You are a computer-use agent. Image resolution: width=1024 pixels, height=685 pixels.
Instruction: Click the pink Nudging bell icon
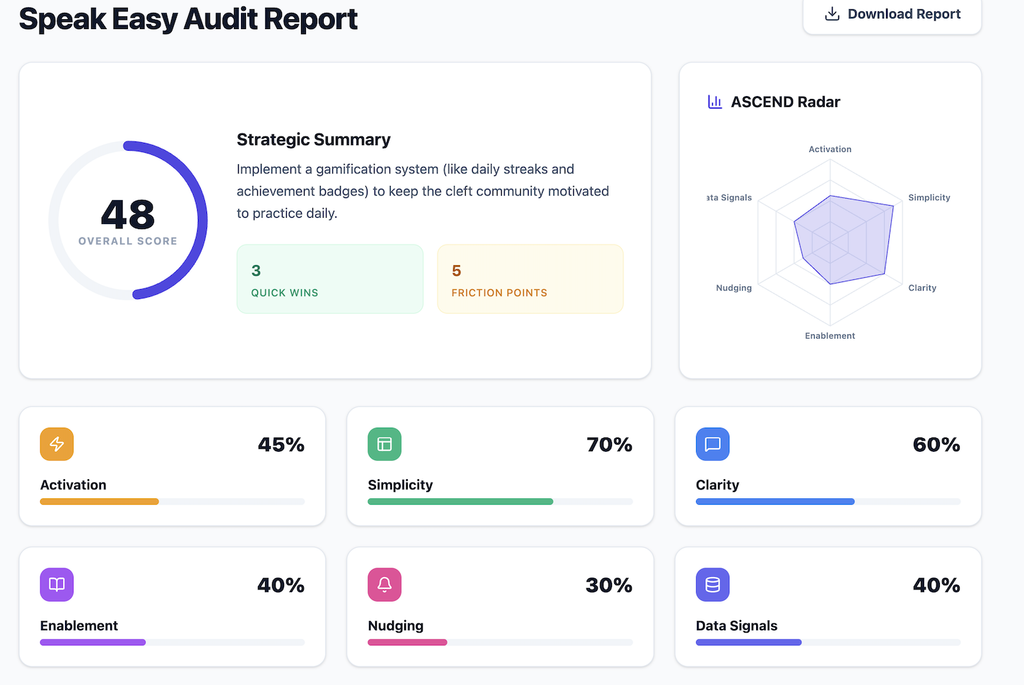385,584
